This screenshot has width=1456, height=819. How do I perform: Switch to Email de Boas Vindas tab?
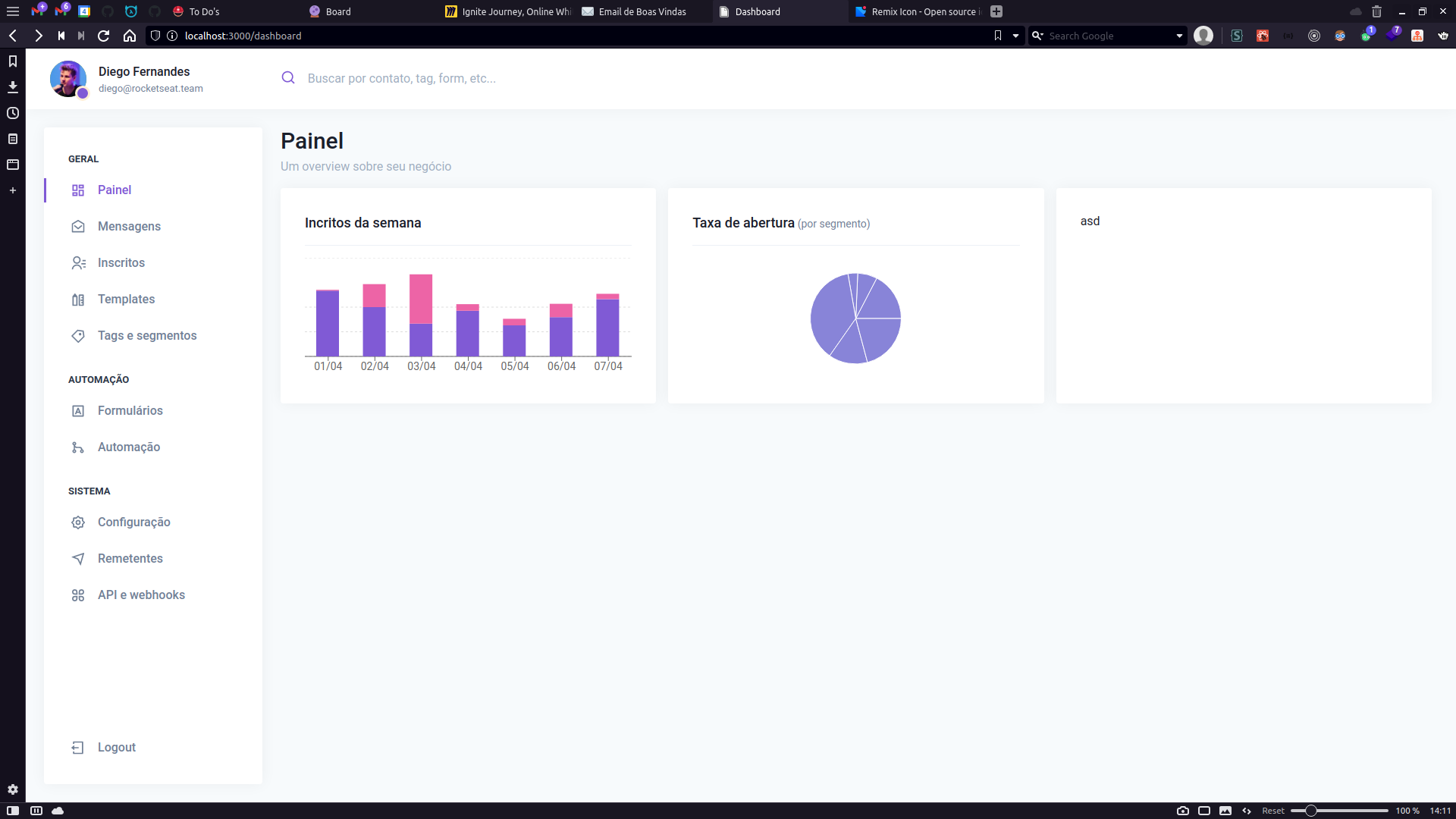pyautogui.click(x=642, y=11)
